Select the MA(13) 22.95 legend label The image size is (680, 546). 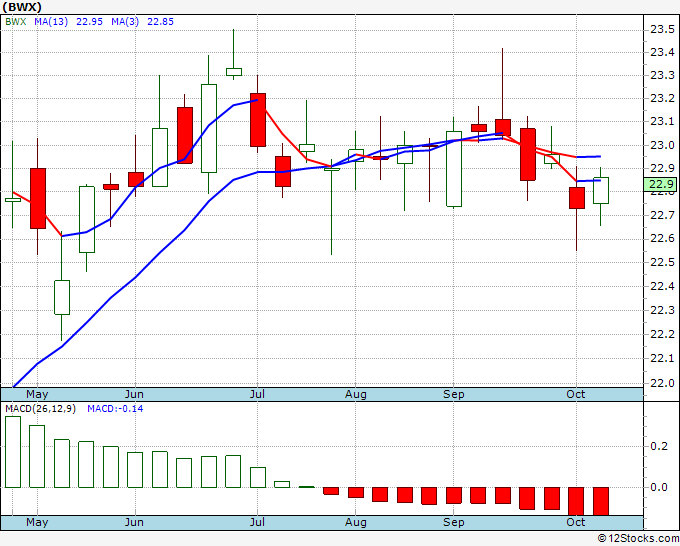click(x=57, y=21)
